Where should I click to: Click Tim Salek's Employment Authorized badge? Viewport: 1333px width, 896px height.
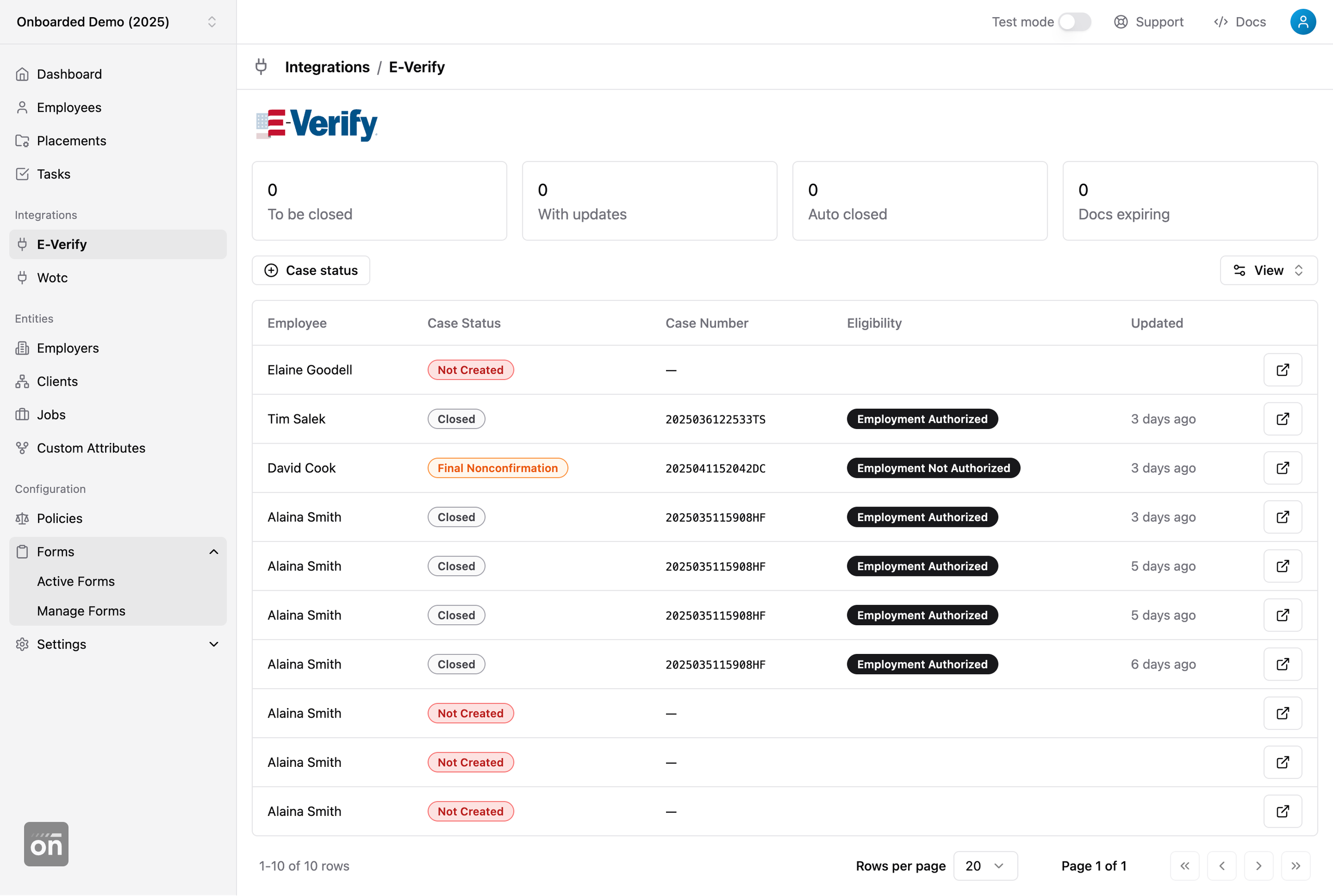pos(922,419)
